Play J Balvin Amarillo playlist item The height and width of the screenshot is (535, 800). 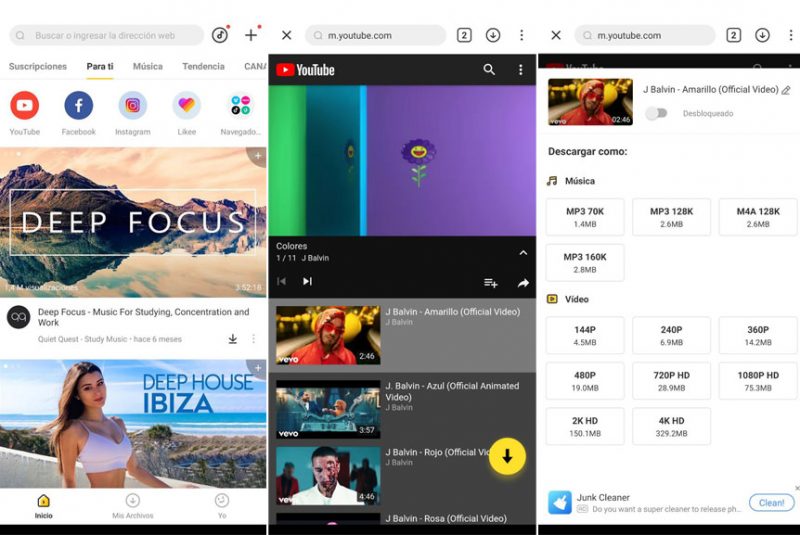click(x=402, y=335)
